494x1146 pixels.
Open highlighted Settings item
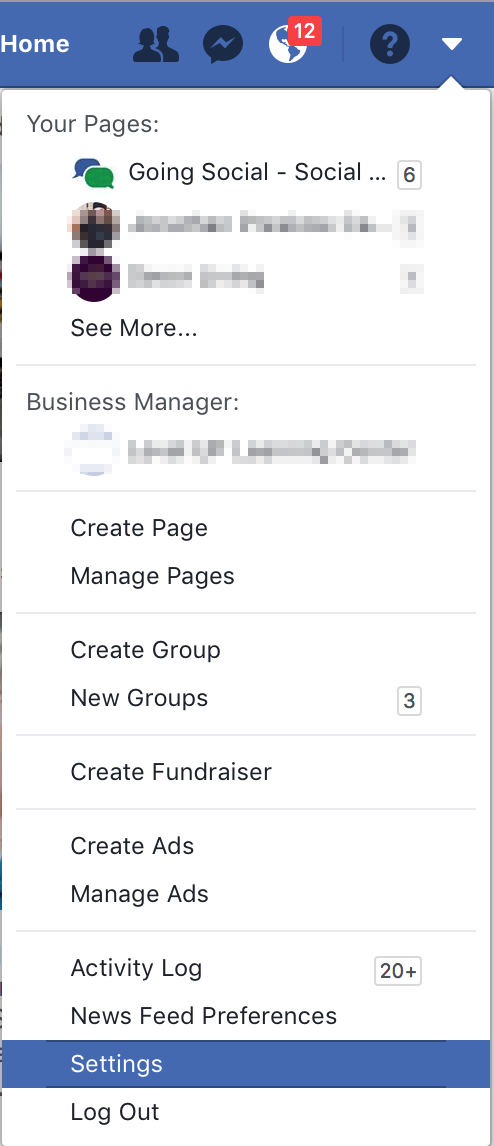(246, 1063)
